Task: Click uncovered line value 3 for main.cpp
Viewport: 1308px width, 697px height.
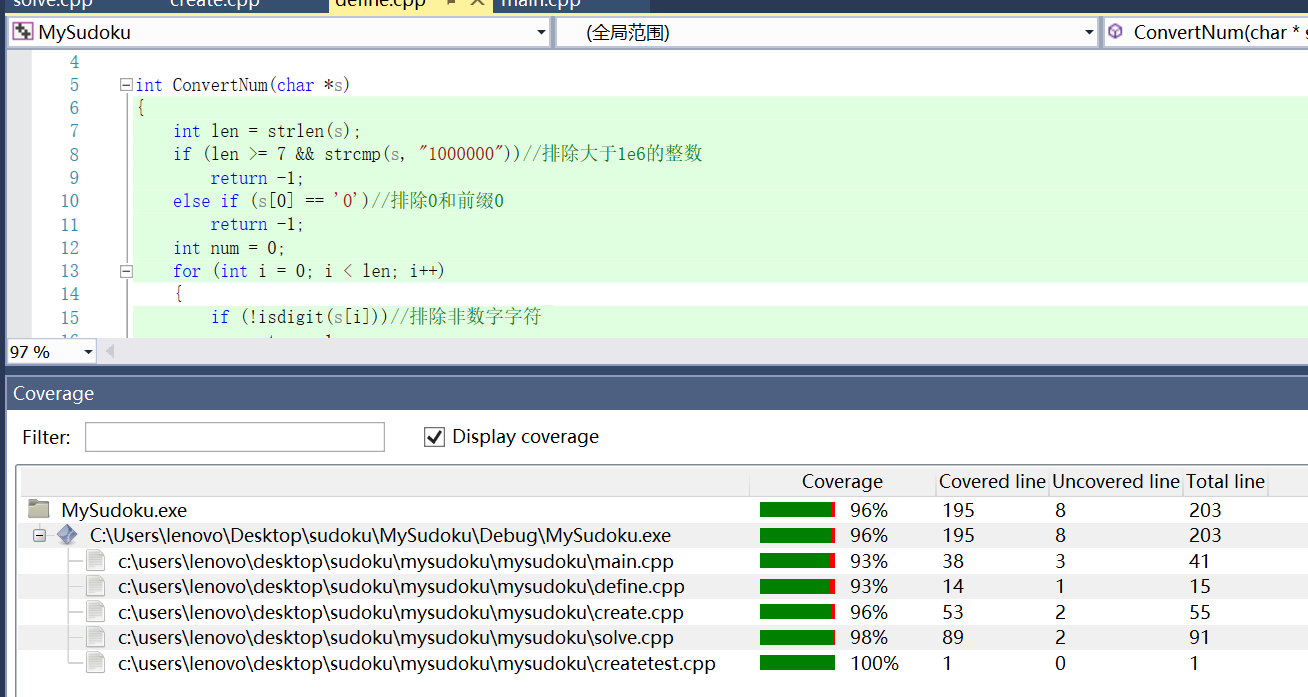Action: tap(1060, 561)
